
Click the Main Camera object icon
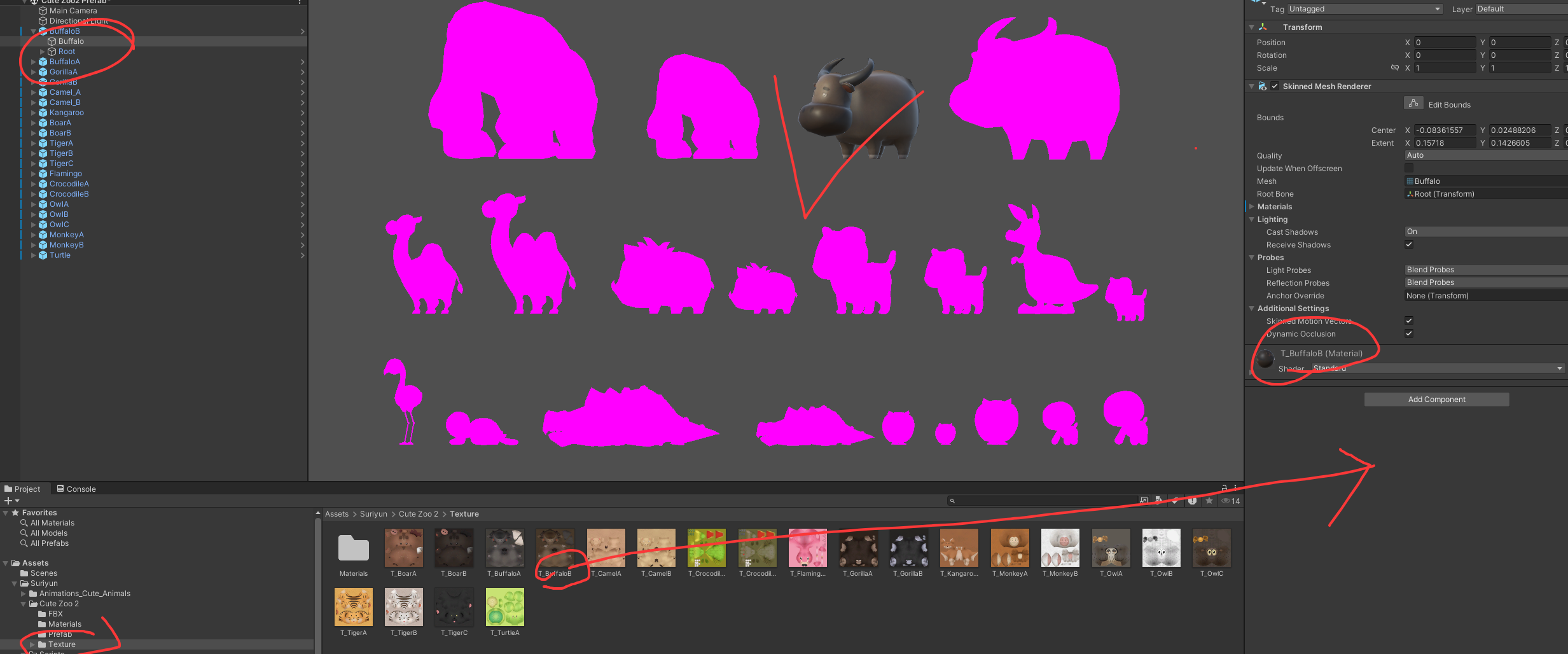[x=43, y=11]
